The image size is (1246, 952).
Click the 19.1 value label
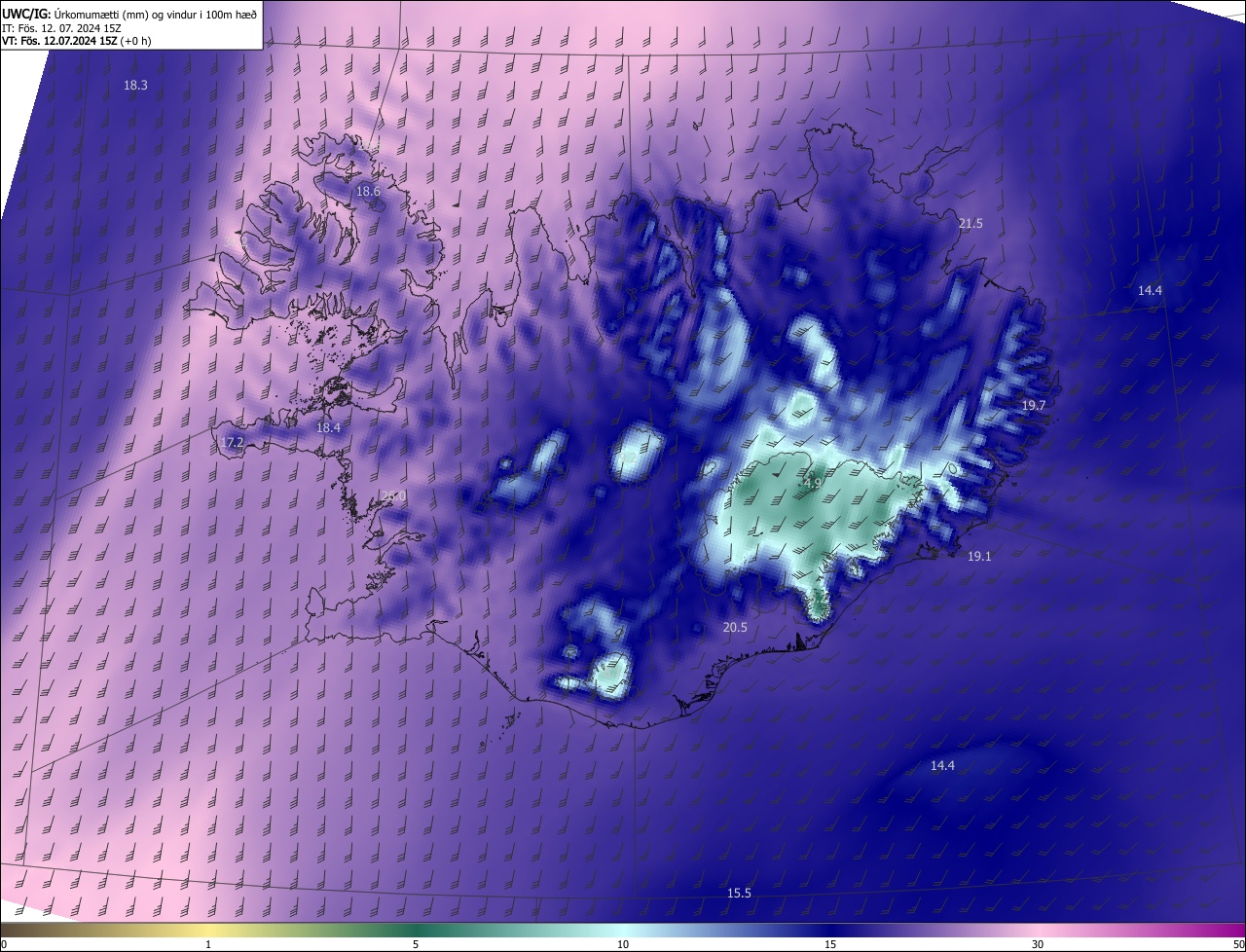tap(979, 557)
